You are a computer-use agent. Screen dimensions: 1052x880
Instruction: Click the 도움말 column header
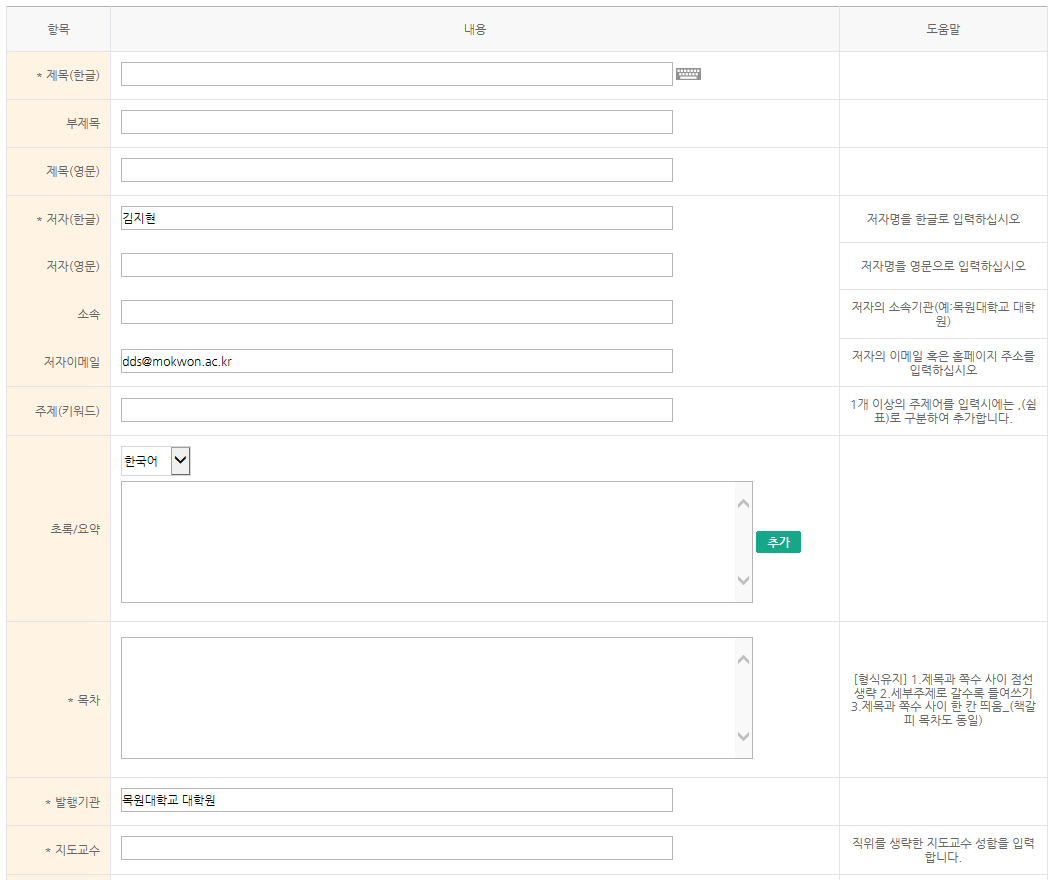[942, 29]
